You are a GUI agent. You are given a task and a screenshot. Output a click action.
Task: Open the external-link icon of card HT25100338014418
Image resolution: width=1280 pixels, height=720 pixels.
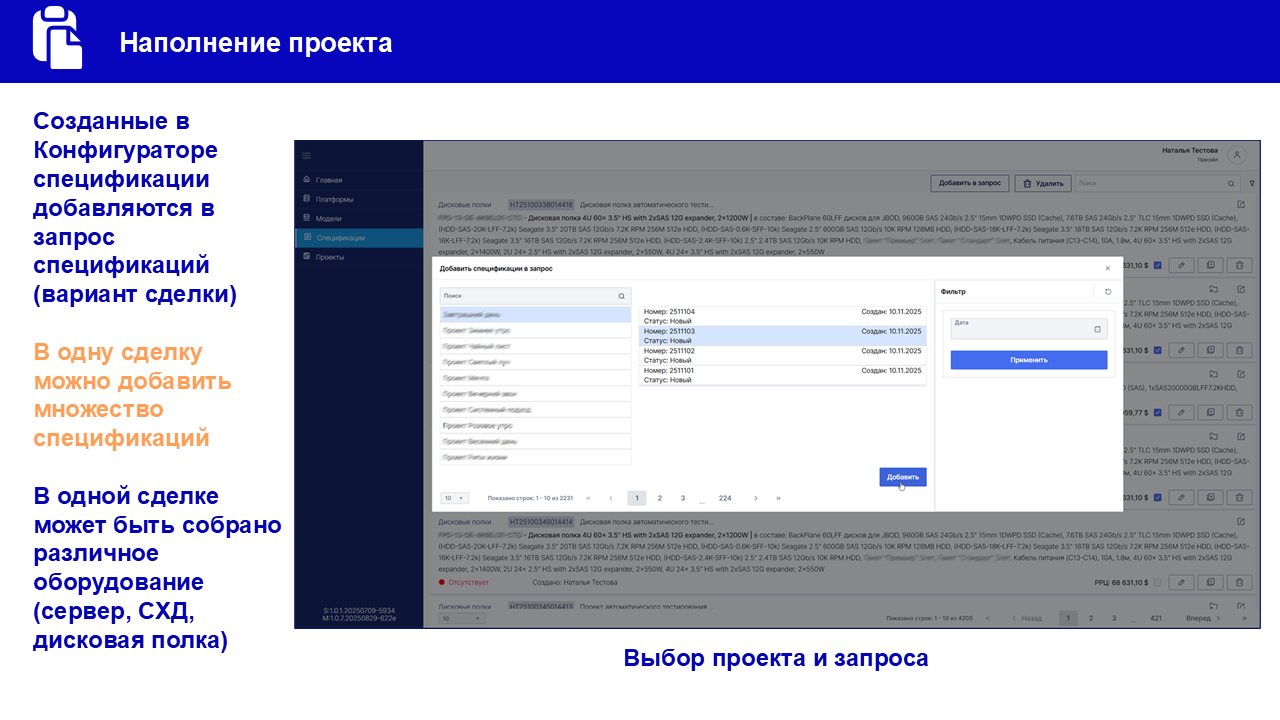1241,205
